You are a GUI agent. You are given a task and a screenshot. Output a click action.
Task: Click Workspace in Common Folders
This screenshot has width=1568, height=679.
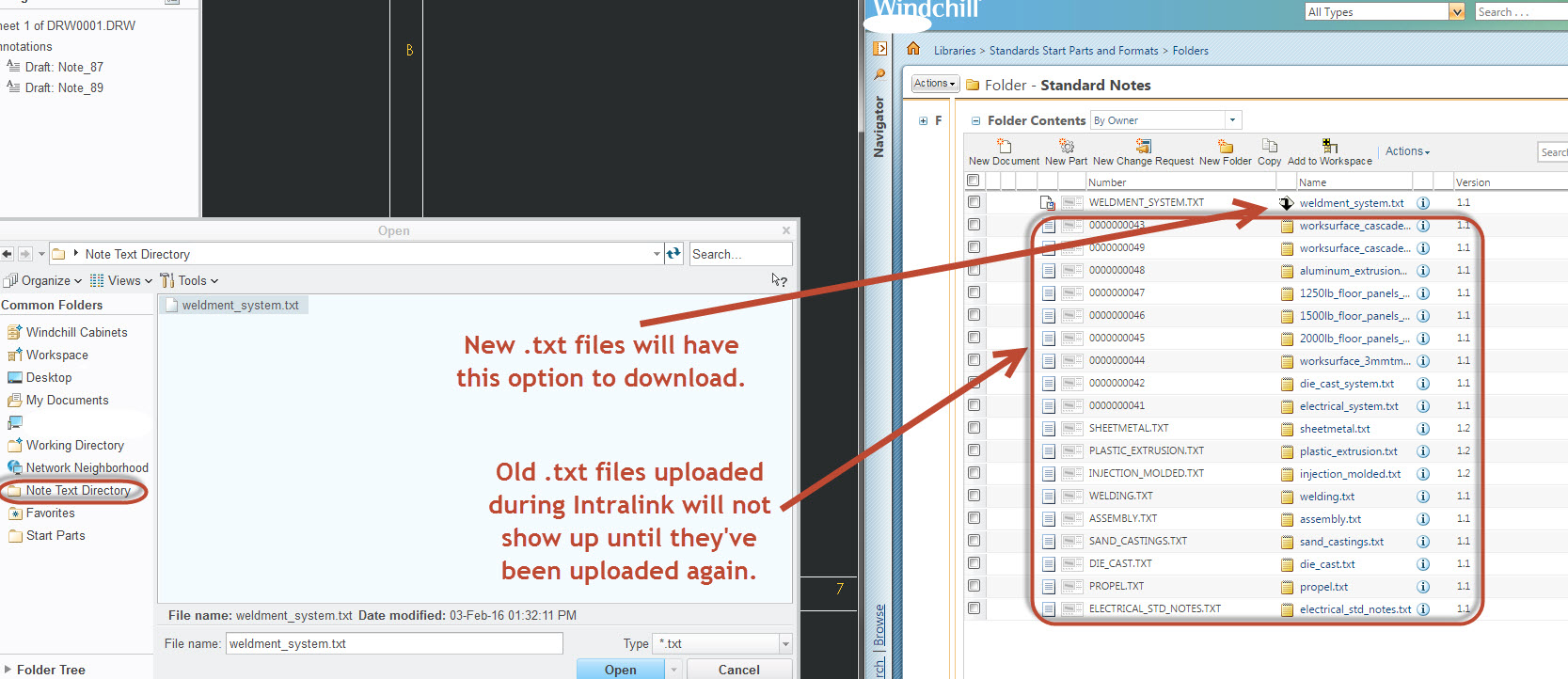click(x=47, y=355)
